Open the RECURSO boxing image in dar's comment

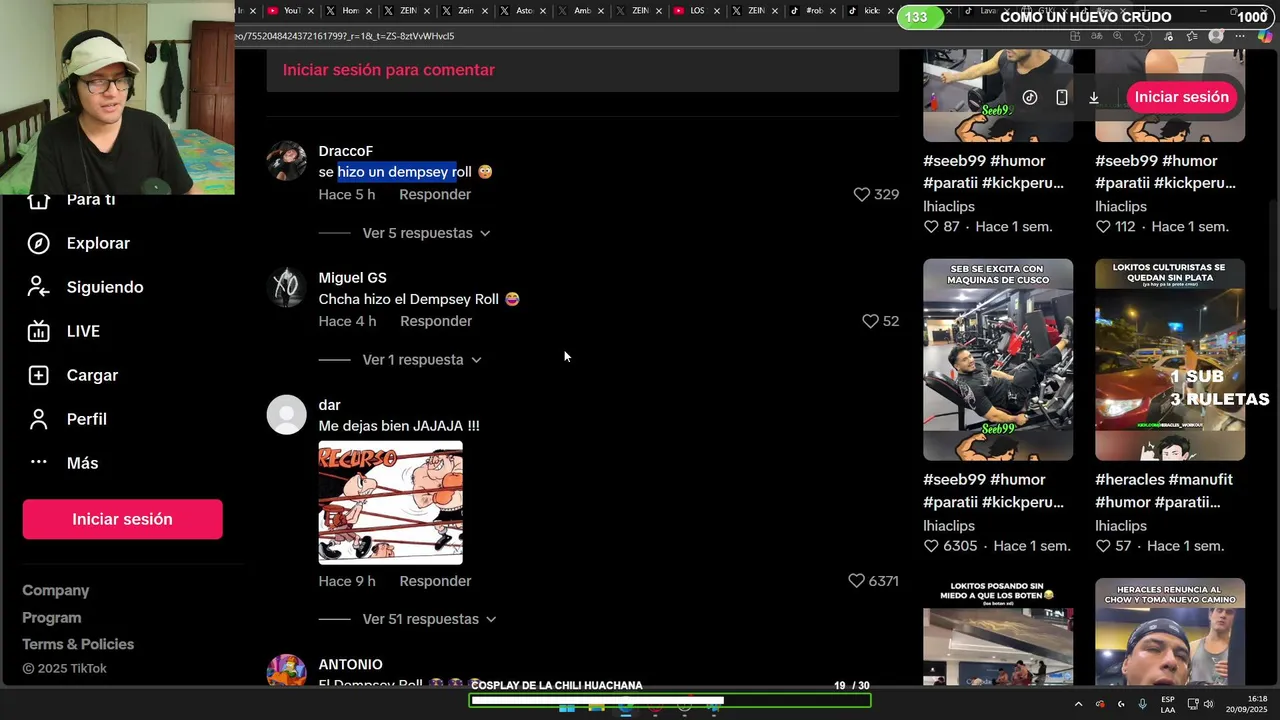click(390, 503)
